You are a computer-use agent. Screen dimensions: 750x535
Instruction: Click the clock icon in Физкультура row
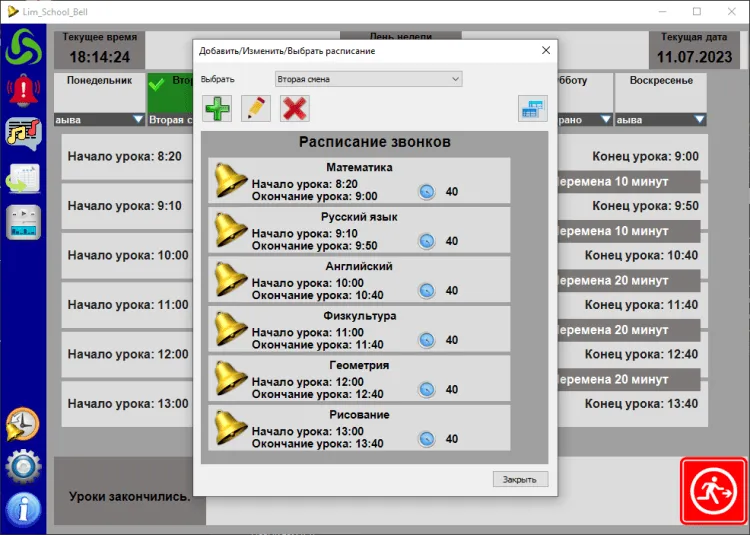(427, 340)
